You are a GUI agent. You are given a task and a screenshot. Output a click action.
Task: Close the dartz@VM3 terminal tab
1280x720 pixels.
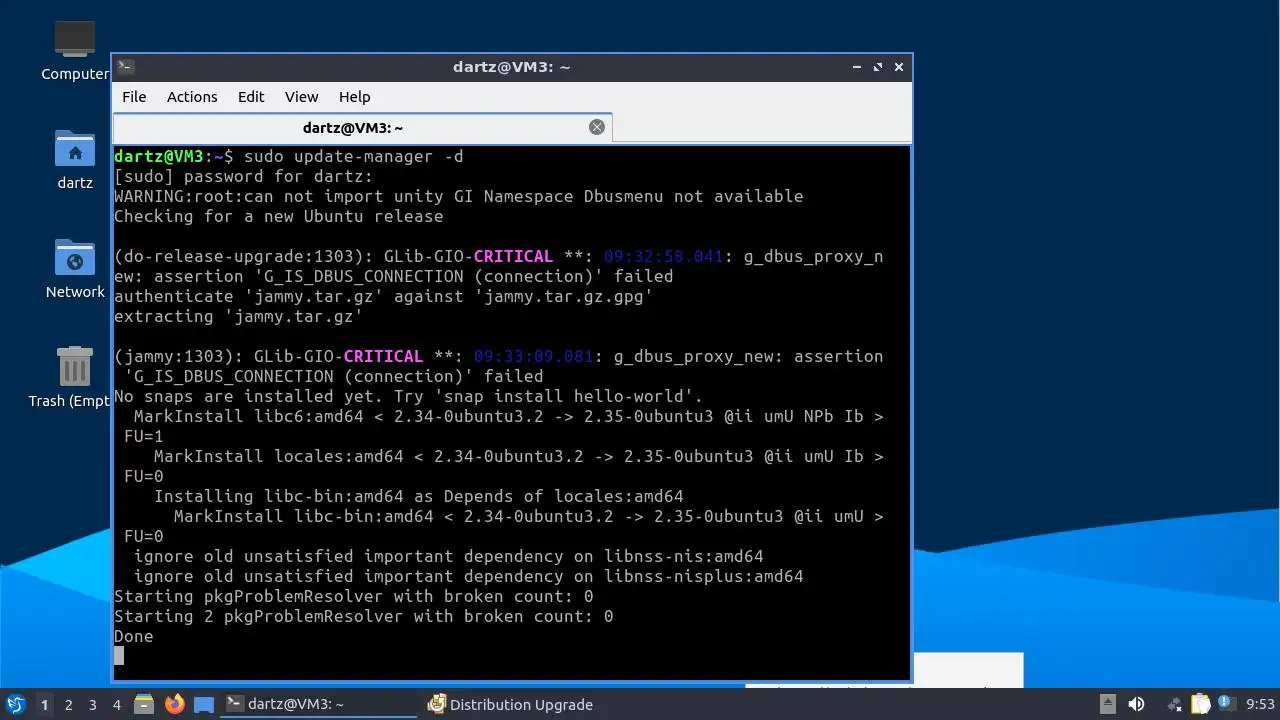pyautogui.click(x=597, y=127)
